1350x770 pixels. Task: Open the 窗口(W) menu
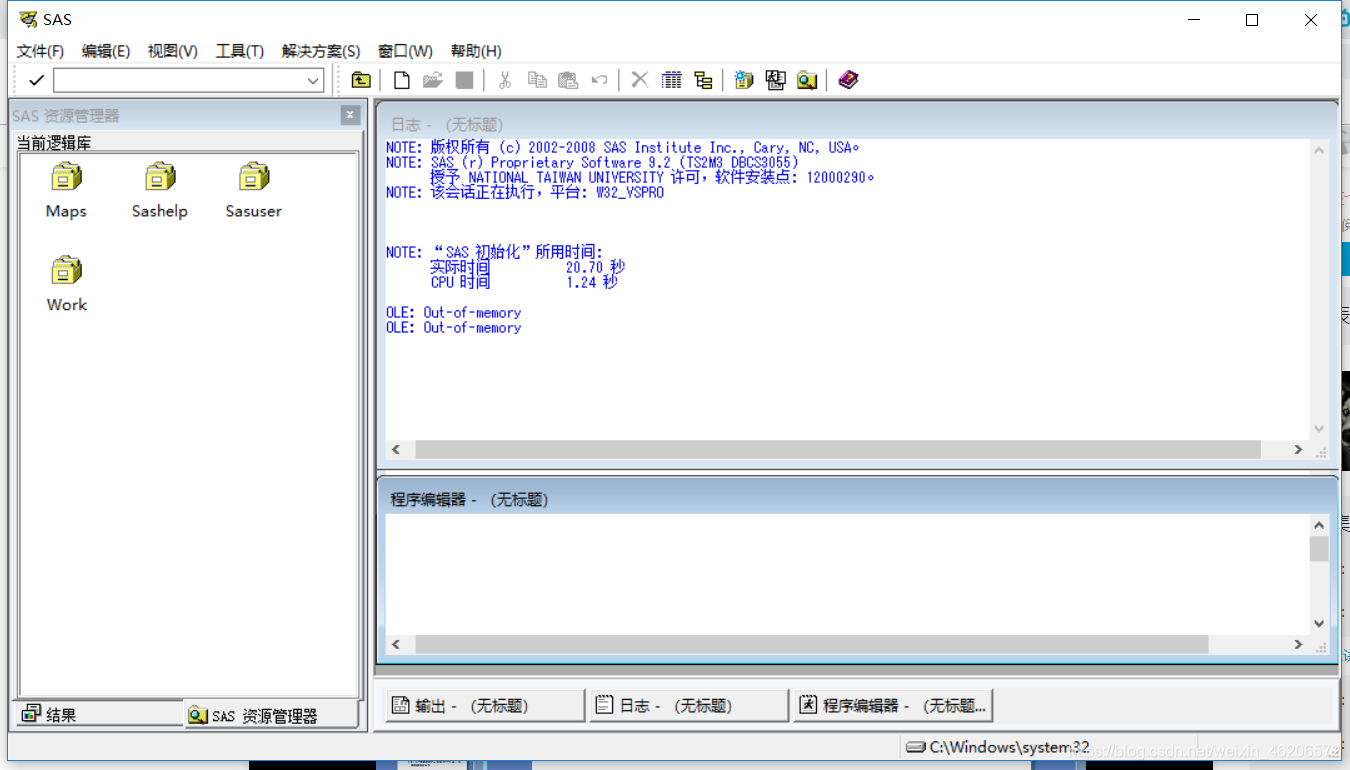405,51
